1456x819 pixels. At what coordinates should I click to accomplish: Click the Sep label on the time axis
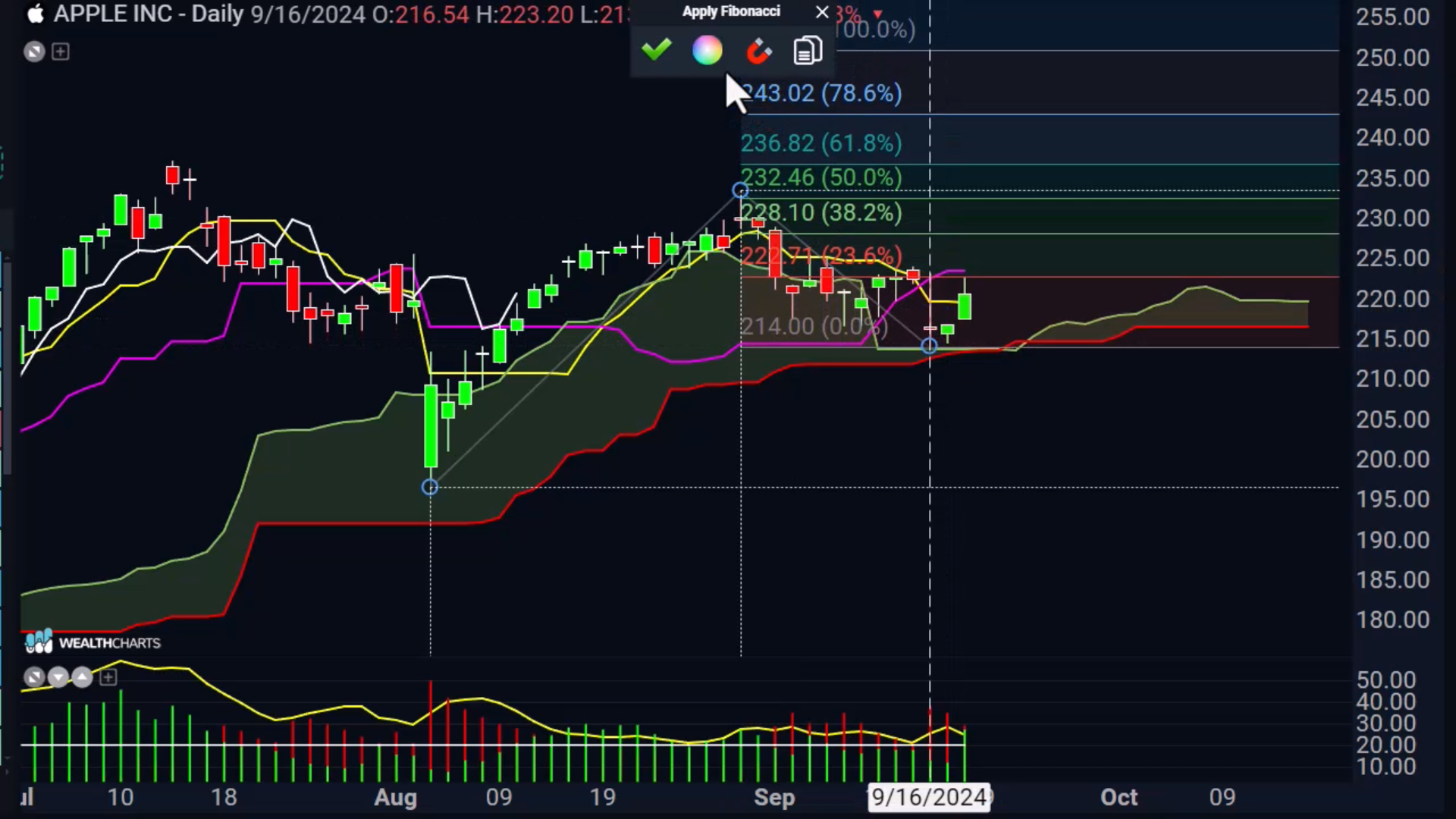pos(774,798)
